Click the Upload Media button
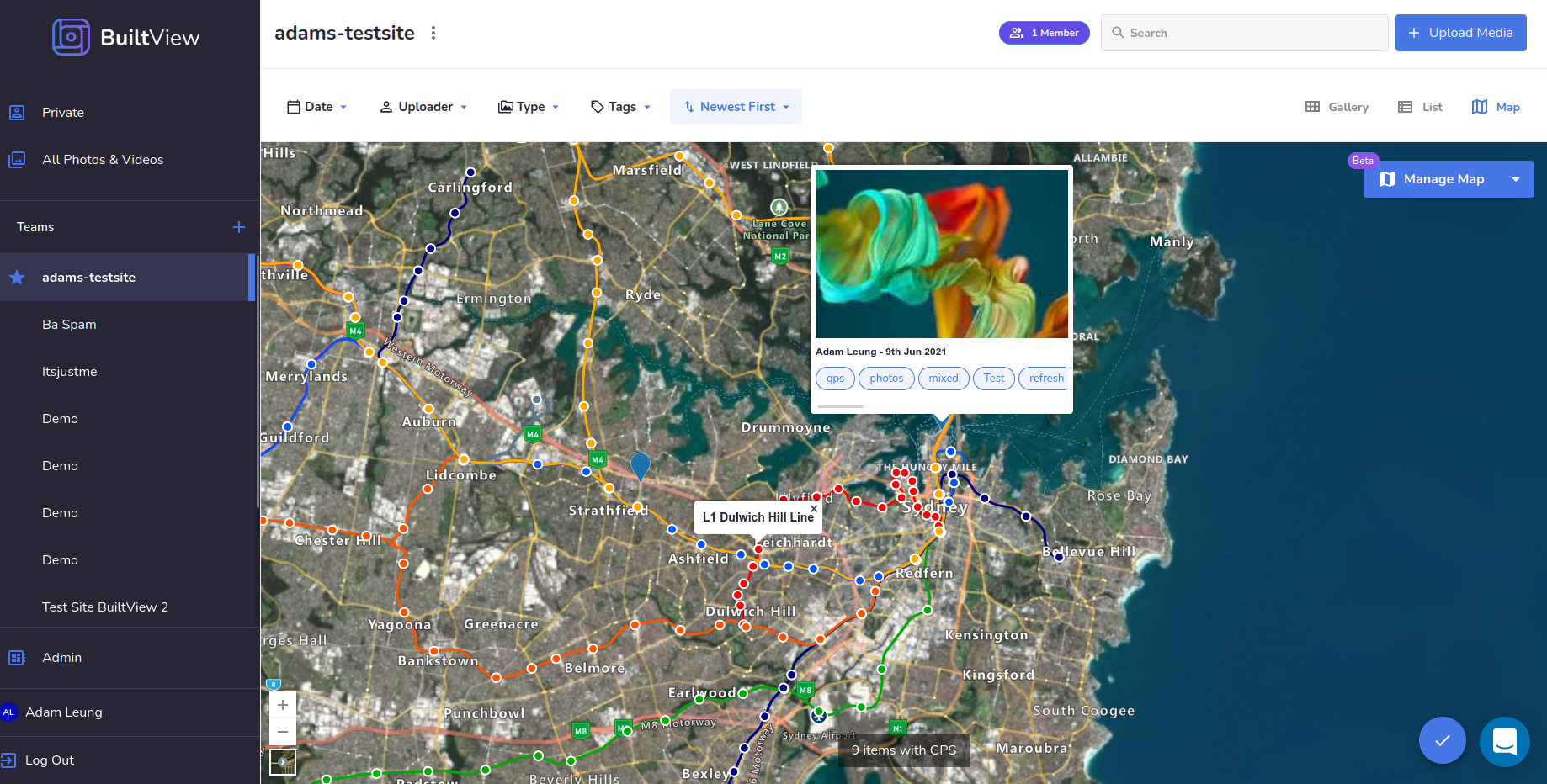 click(1460, 33)
